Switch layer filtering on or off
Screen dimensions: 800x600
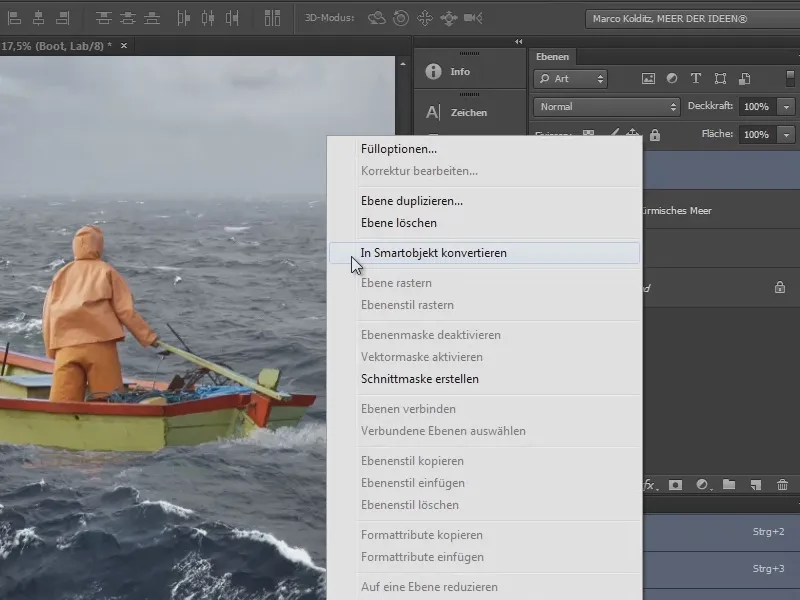tap(790, 79)
